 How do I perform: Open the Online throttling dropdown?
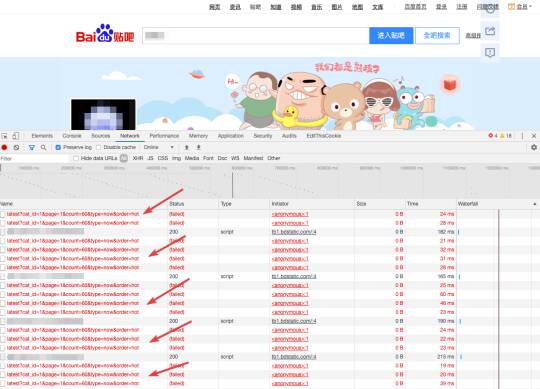pos(159,147)
